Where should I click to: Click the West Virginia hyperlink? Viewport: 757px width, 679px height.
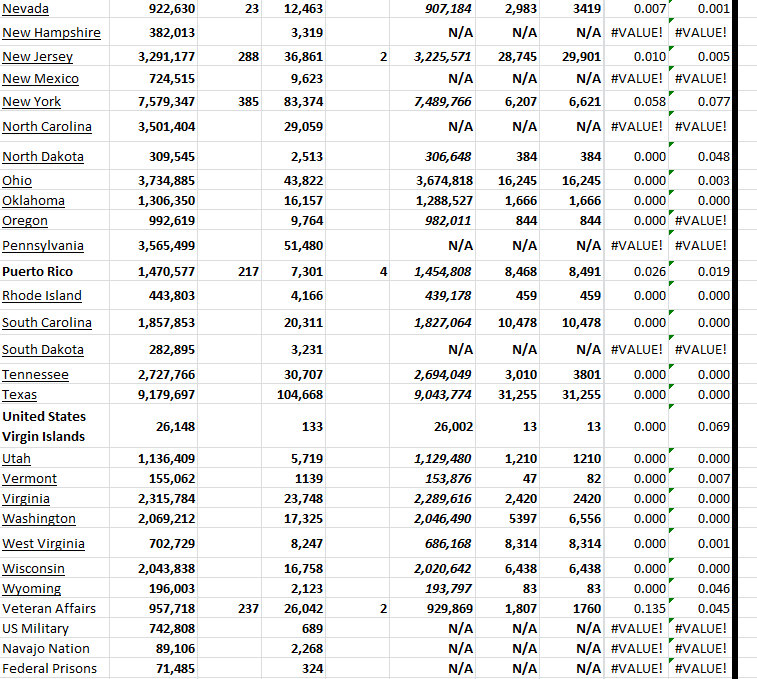43,543
